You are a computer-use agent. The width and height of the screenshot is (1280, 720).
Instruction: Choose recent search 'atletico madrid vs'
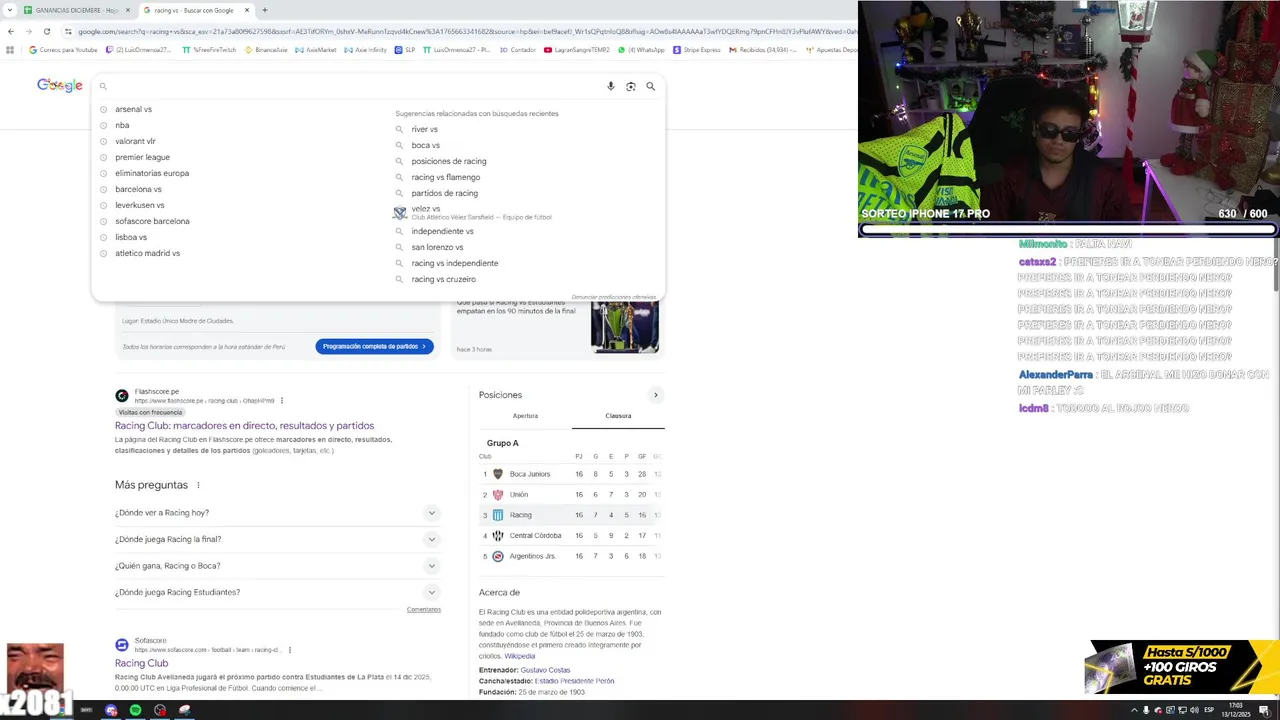(x=147, y=253)
